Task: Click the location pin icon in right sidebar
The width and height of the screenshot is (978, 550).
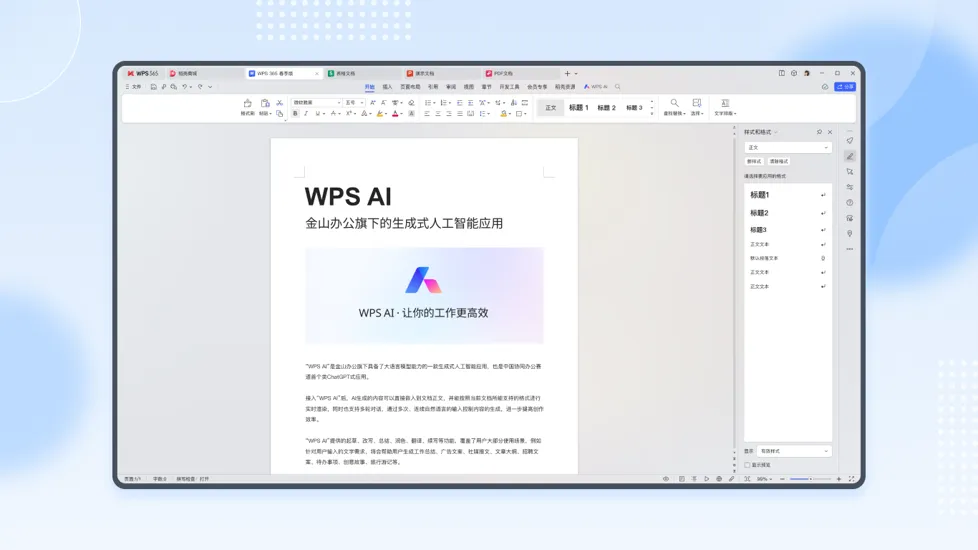Action: 850,234
